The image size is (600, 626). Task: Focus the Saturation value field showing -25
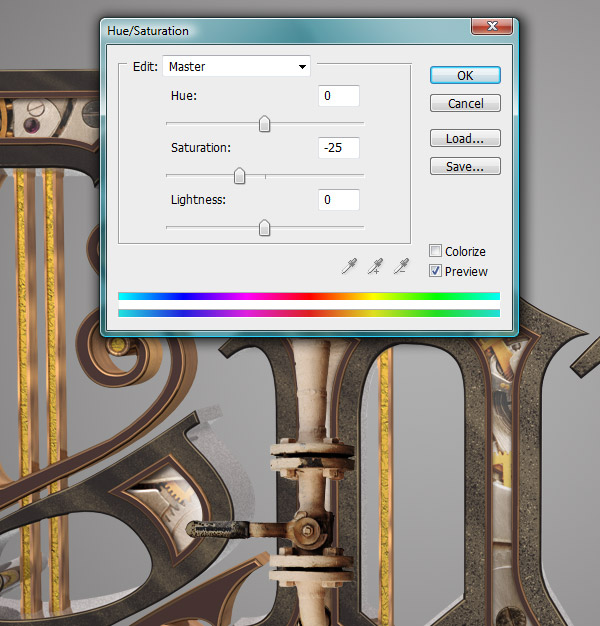(x=339, y=148)
